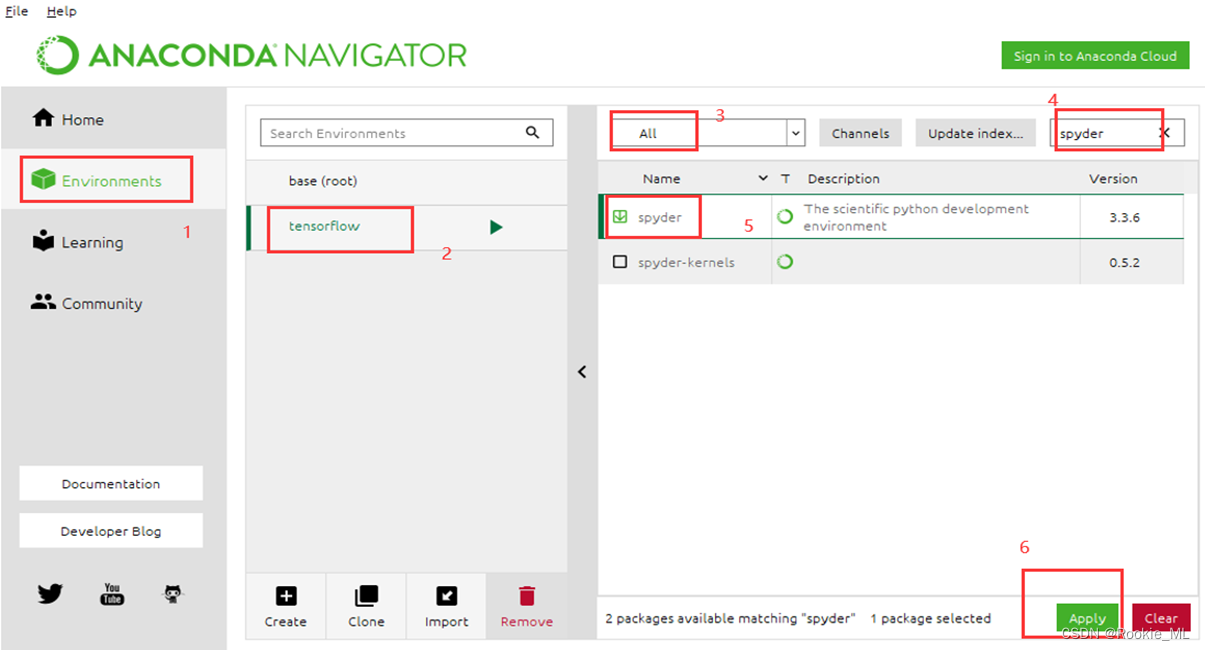This screenshot has width=1205, height=650.
Task: Clear the spyder search with the X icon
Action: pos(1165,132)
